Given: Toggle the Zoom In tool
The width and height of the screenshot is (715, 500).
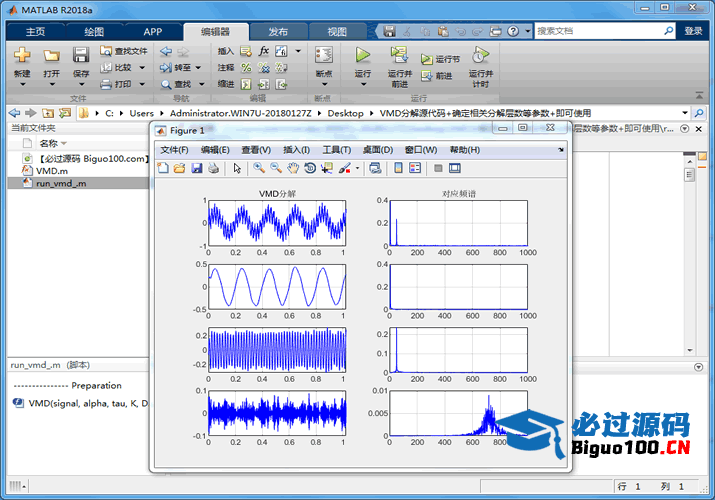Looking at the screenshot, I should [259, 168].
